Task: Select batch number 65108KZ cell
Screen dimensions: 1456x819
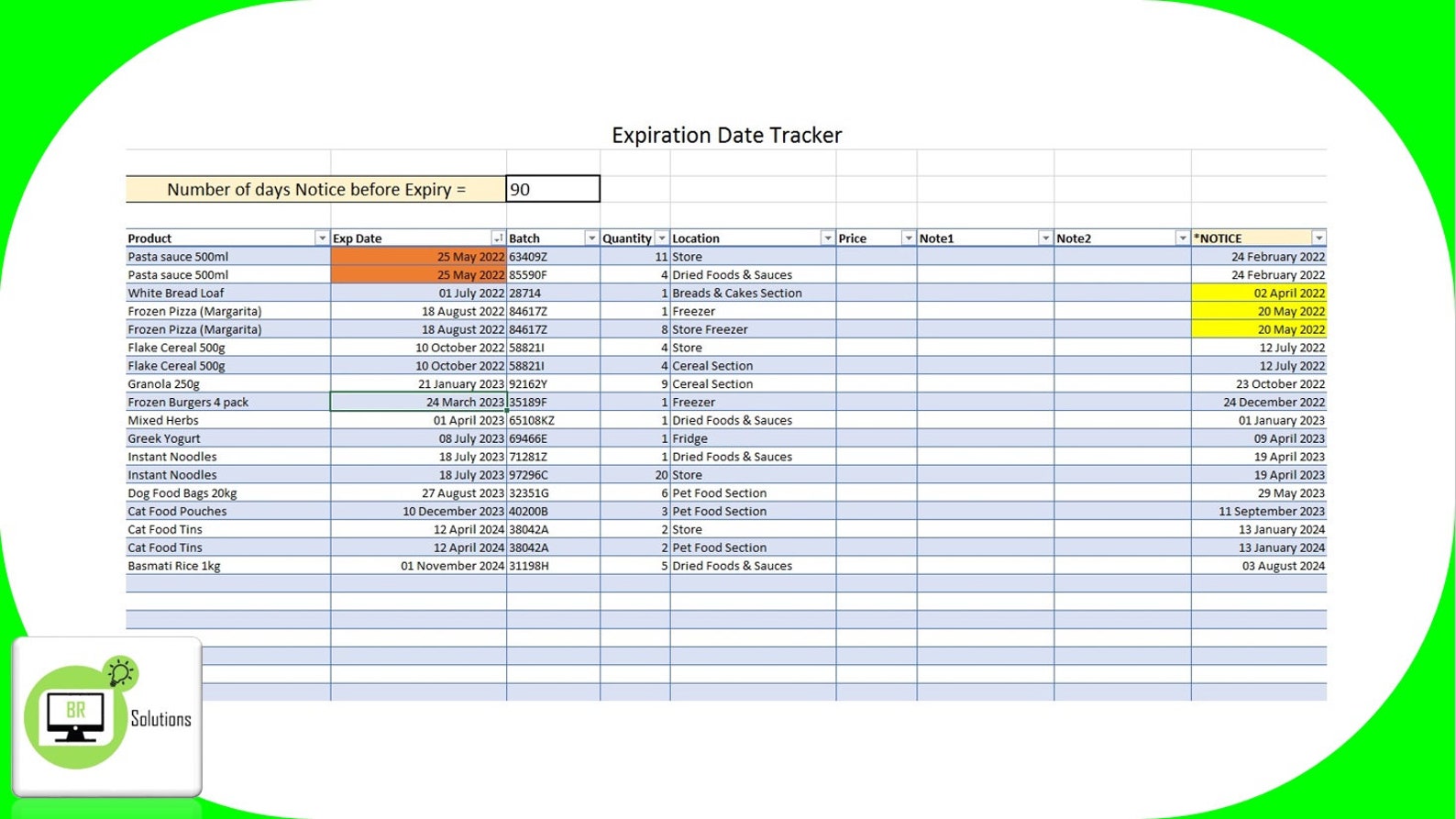Action: pyautogui.click(x=553, y=421)
